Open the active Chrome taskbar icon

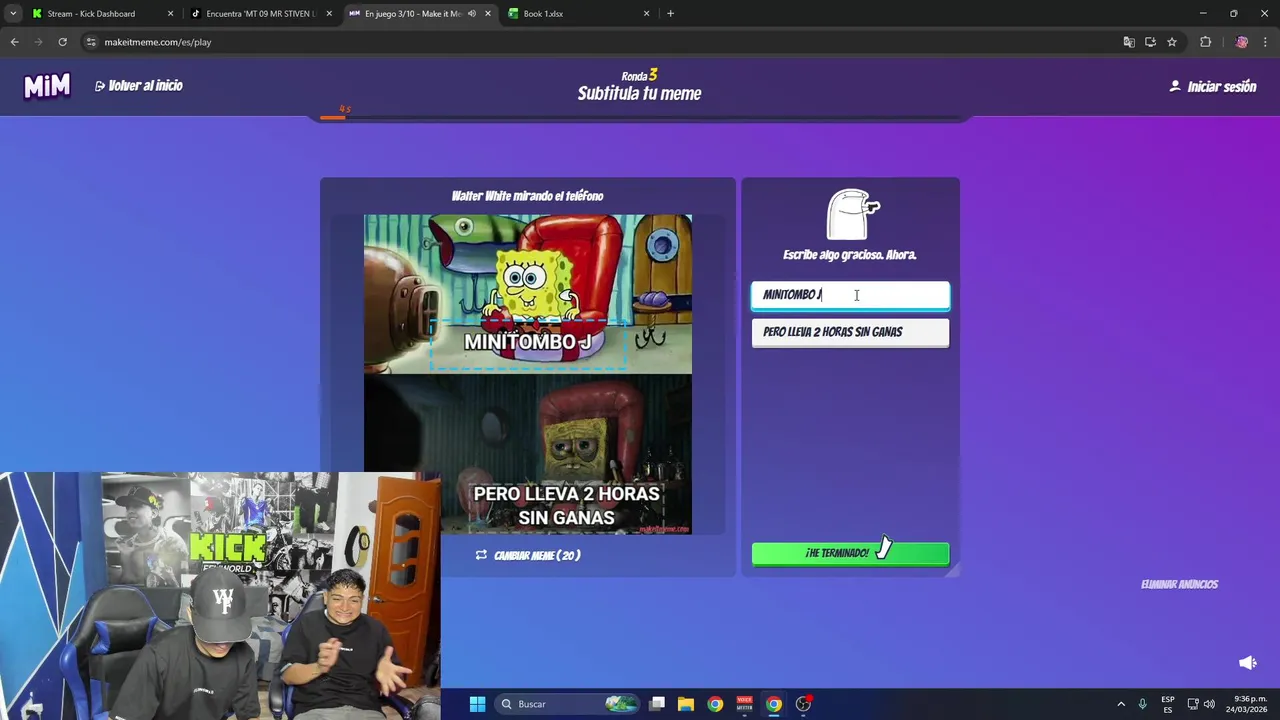pyautogui.click(x=774, y=704)
